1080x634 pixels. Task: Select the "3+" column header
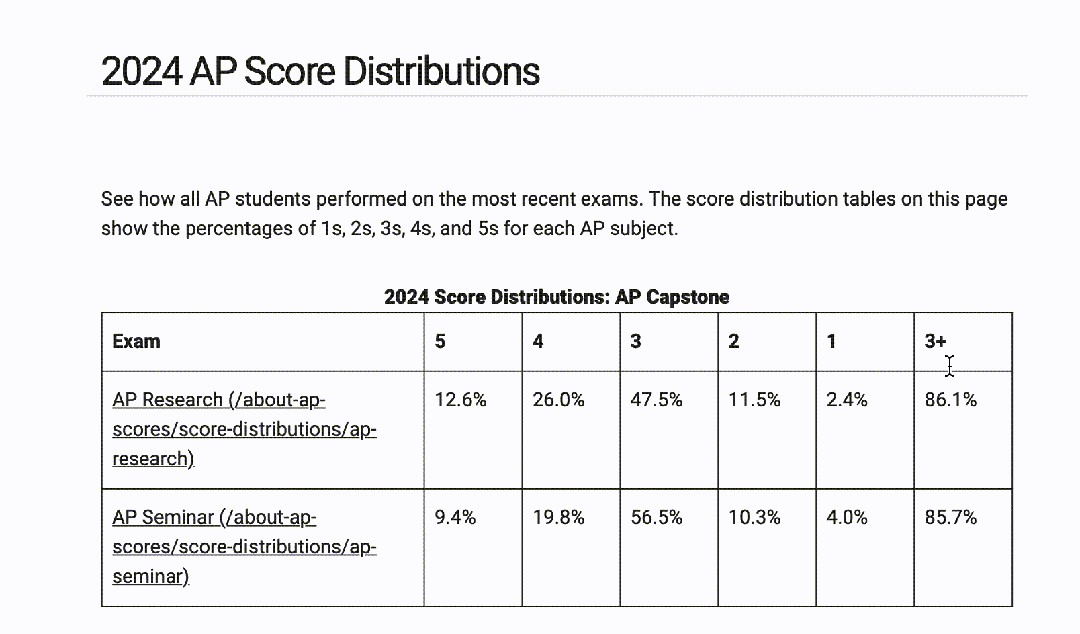[935, 341]
